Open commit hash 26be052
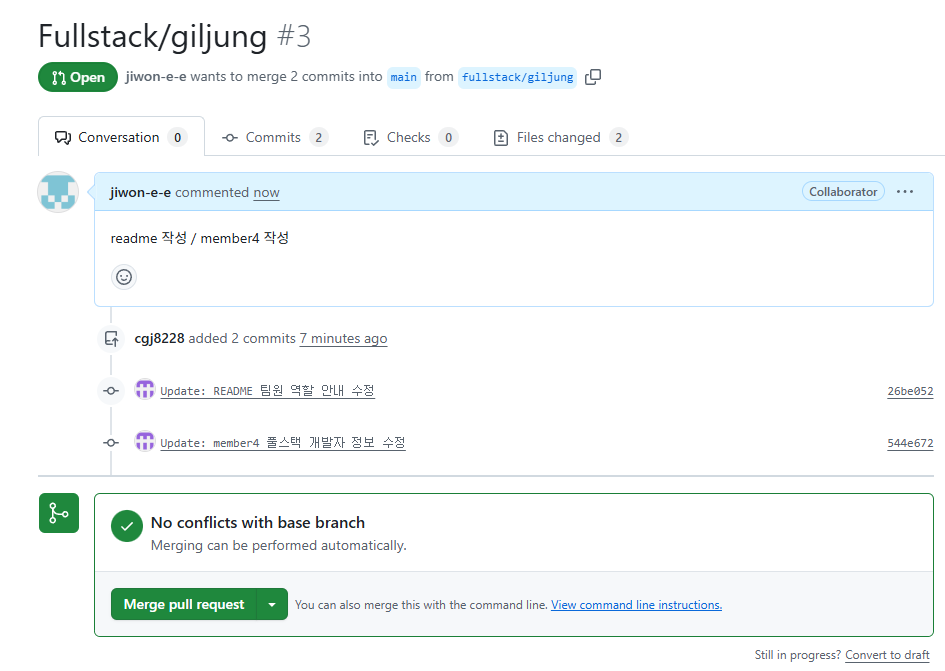Screen dimensions: 945x671 [x=910, y=391]
